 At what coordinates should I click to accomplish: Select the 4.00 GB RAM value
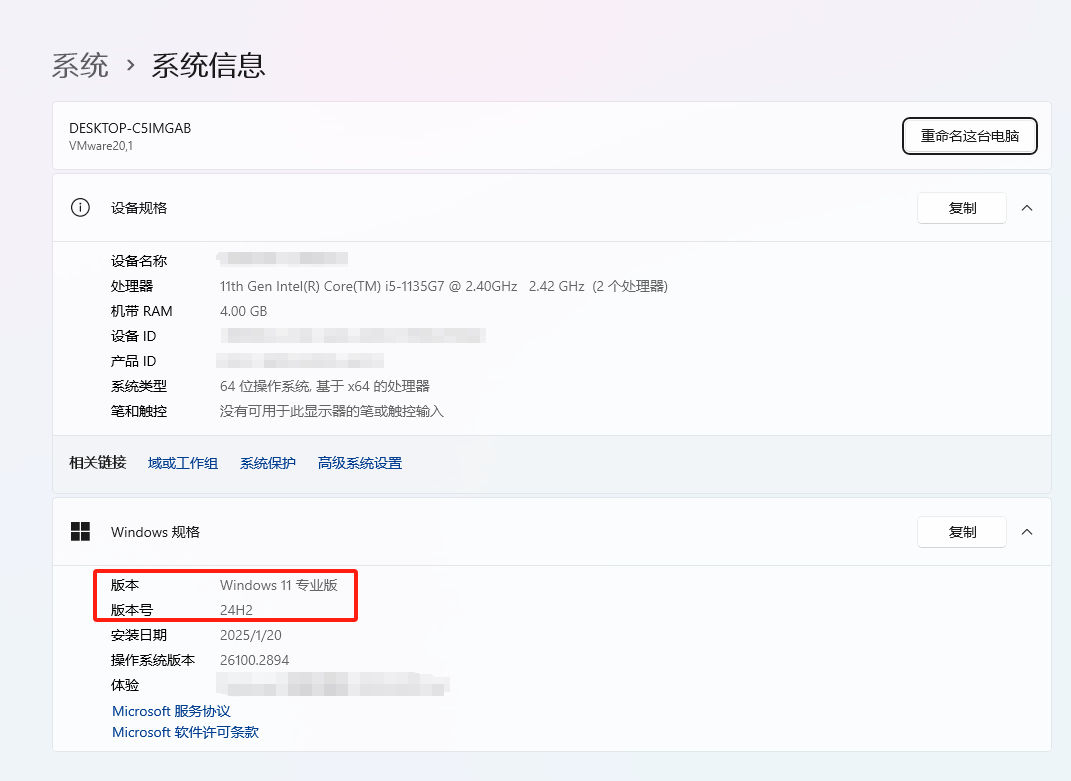243,312
